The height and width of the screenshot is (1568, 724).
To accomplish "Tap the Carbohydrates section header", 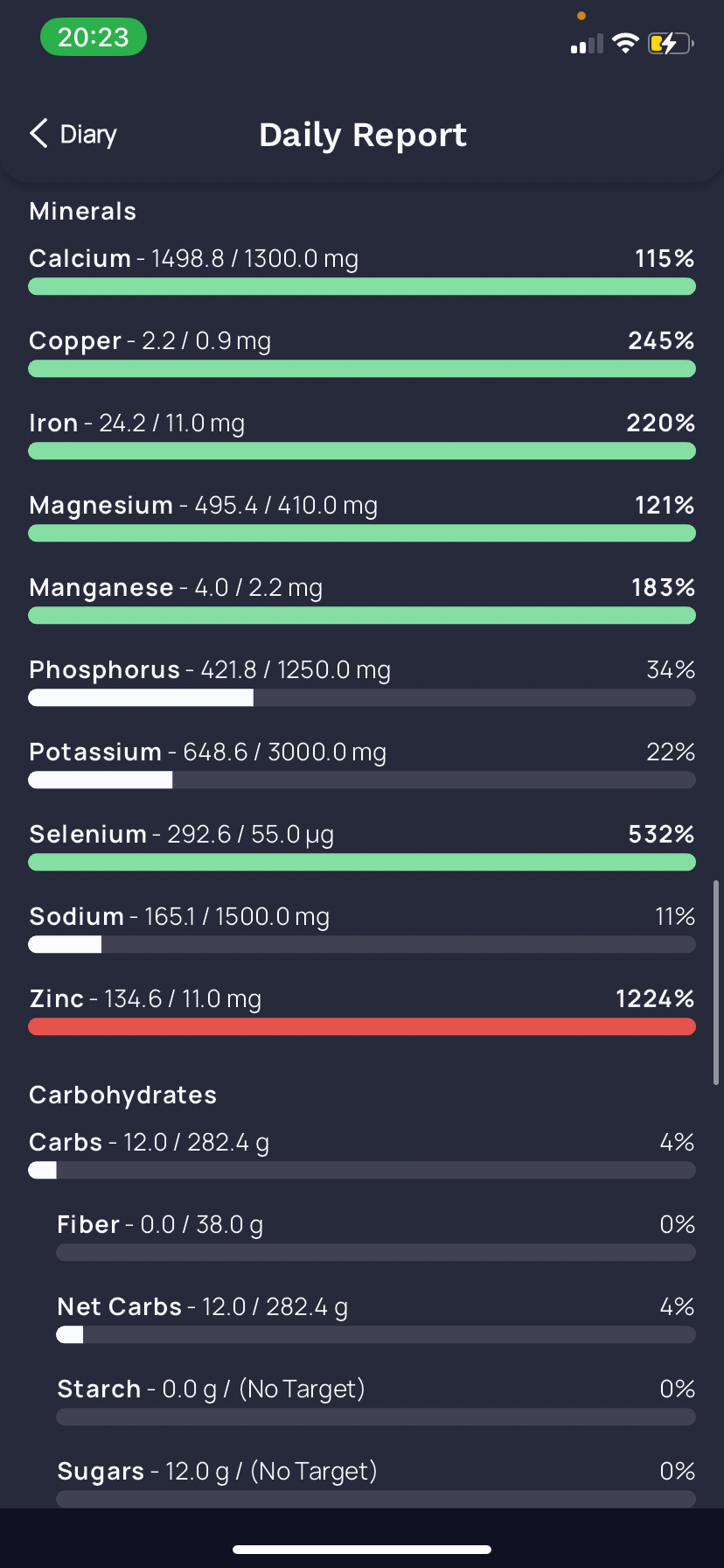I will click(x=122, y=1095).
